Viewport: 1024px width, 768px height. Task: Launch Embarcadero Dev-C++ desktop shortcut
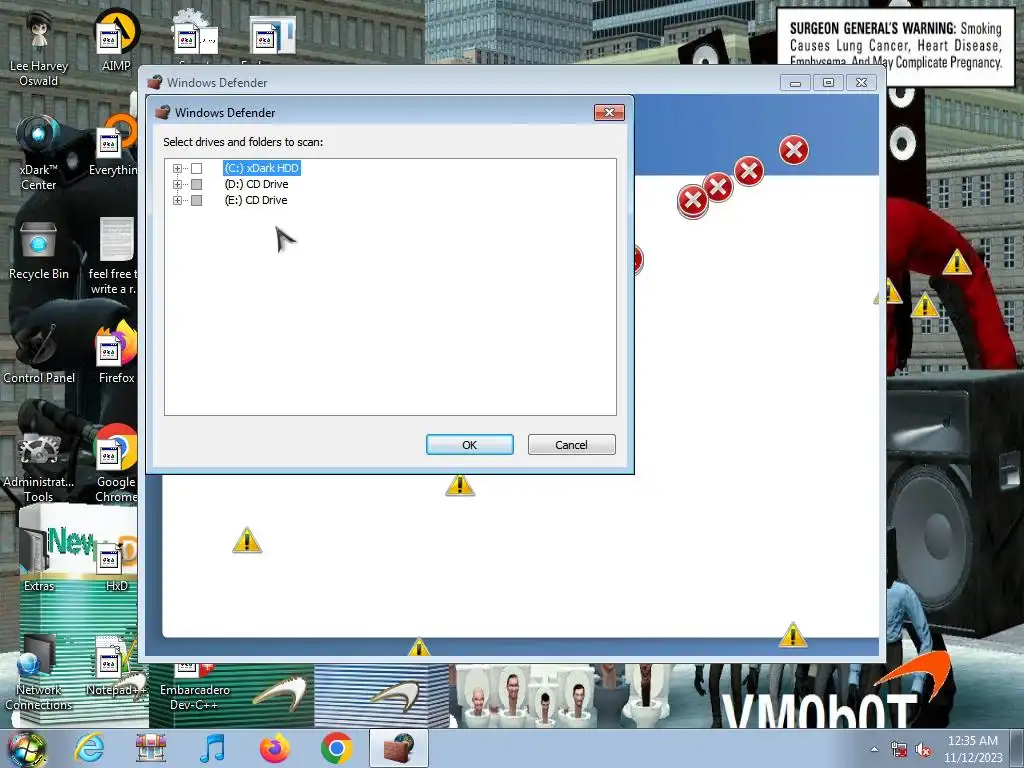(x=195, y=686)
